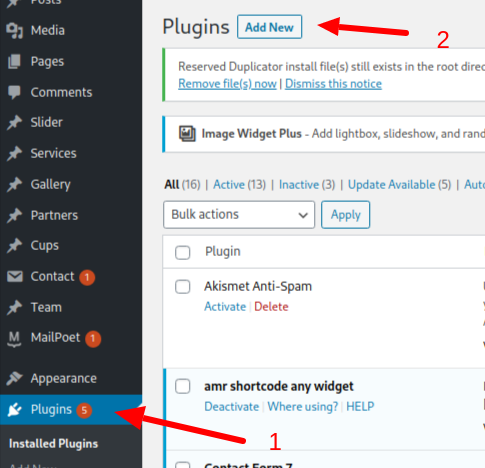Viewport: 485px width, 468px height.
Task: Open the Gallery menu item
Action: point(50,184)
